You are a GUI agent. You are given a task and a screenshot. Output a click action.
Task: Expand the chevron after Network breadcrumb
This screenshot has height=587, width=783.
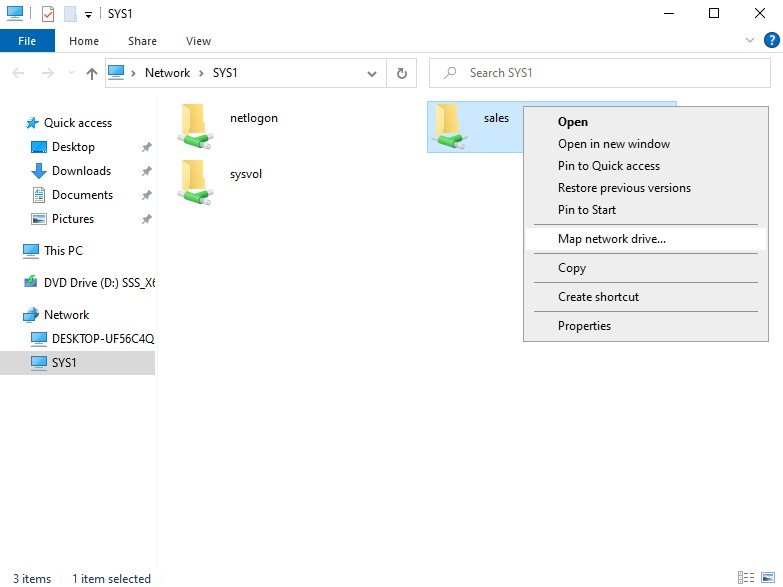(201, 73)
